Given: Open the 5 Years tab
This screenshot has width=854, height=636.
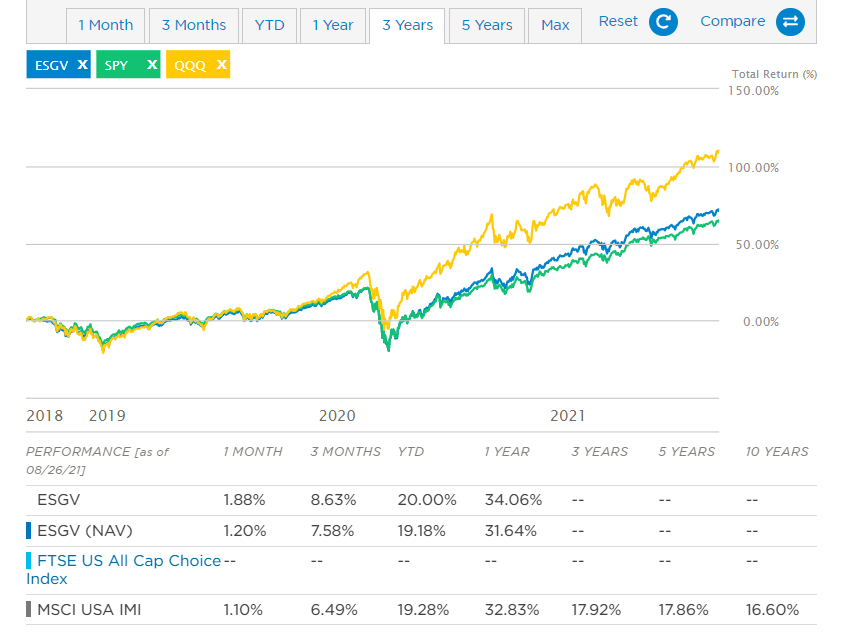Looking at the screenshot, I should pos(487,26).
